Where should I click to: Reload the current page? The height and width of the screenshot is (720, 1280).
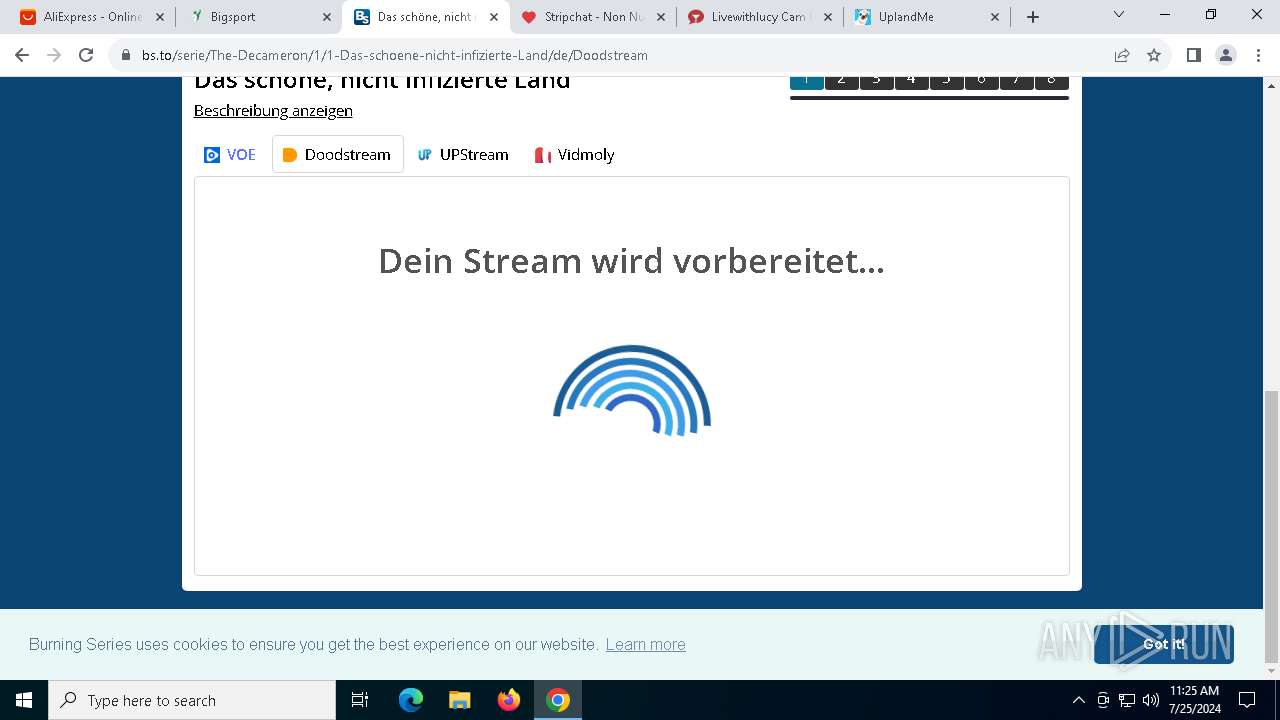pyautogui.click(x=86, y=55)
